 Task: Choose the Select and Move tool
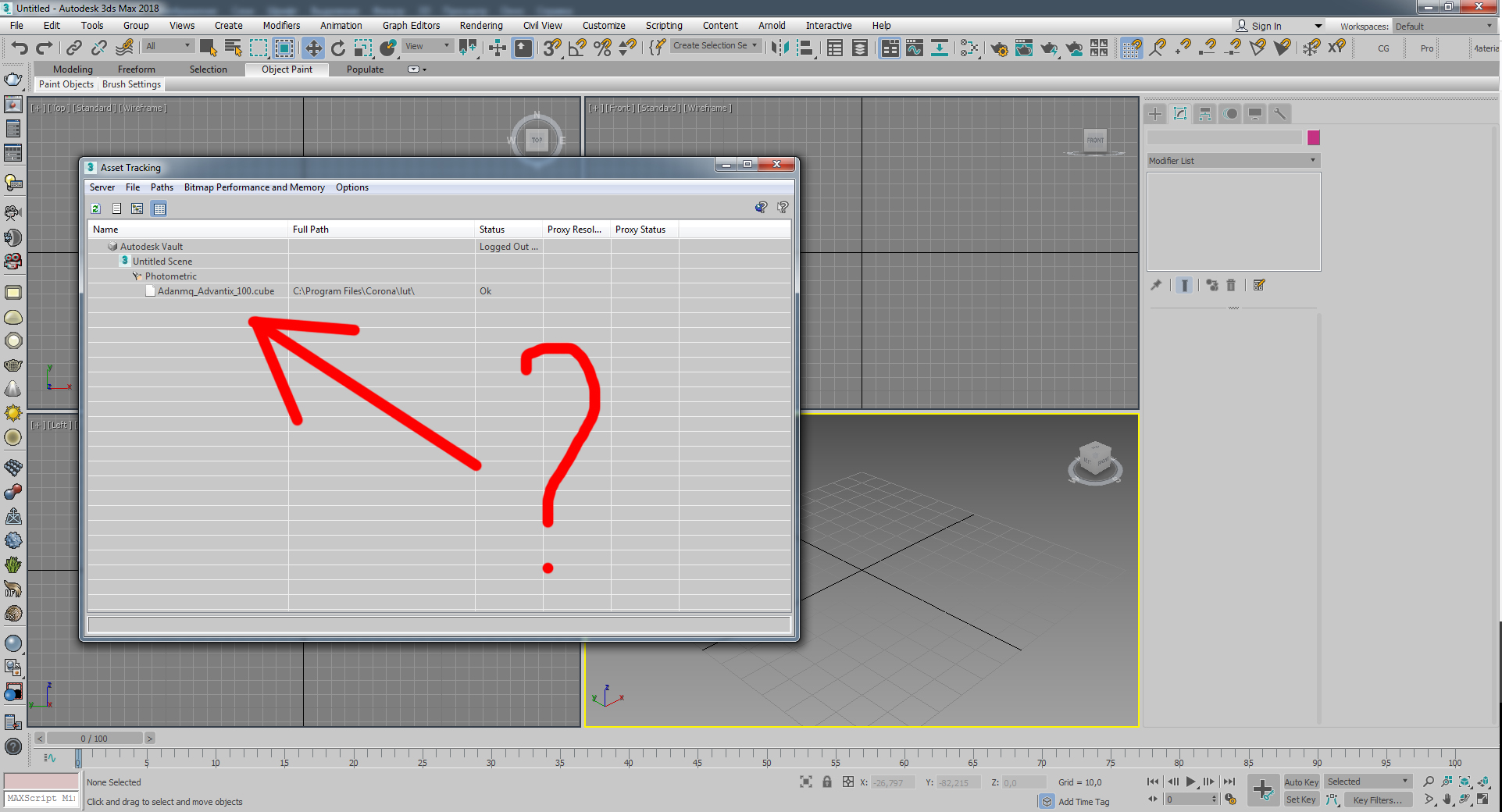pyautogui.click(x=313, y=48)
